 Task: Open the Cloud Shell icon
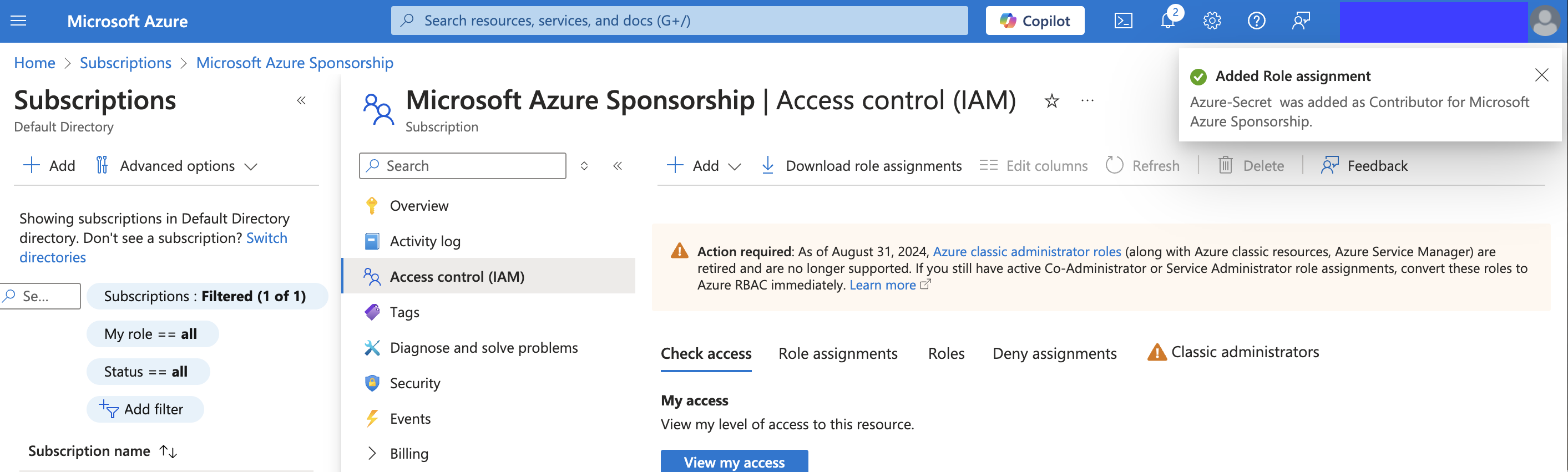point(1123,21)
